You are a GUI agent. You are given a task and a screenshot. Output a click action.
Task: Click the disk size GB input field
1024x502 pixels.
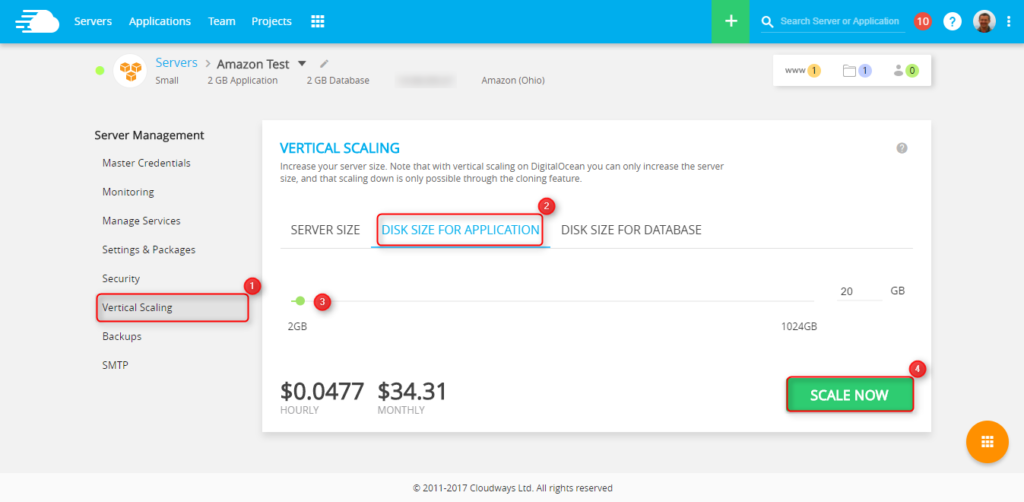pyautogui.click(x=855, y=291)
